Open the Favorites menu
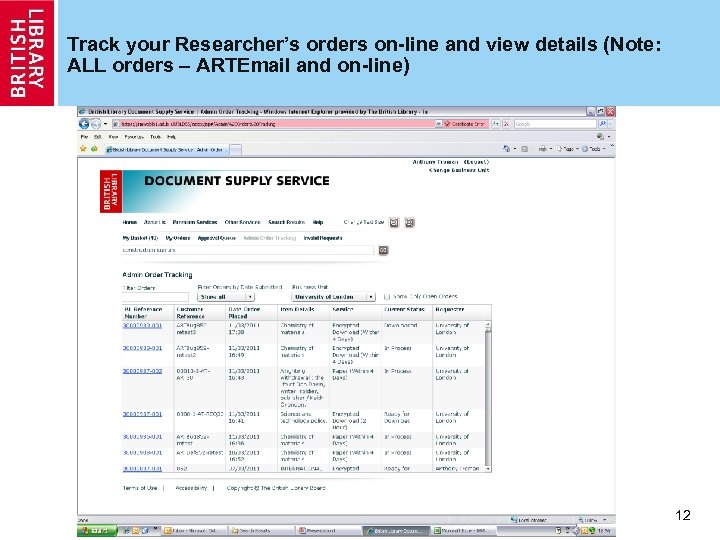Viewport: 720px width, 540px height. 134,137
